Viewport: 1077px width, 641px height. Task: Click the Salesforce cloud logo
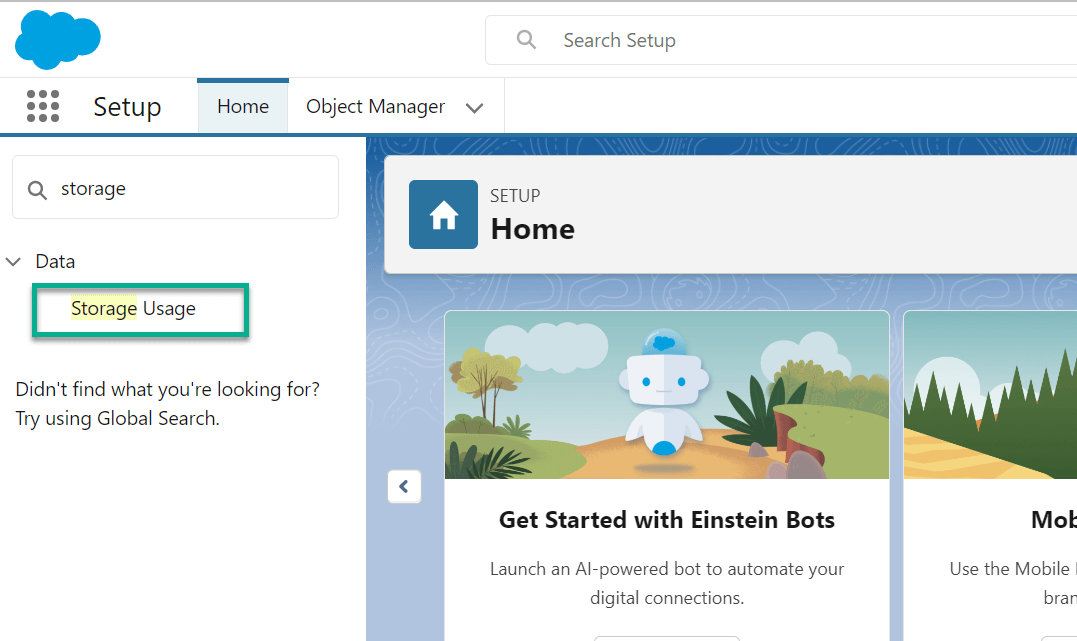coord(57,39)
